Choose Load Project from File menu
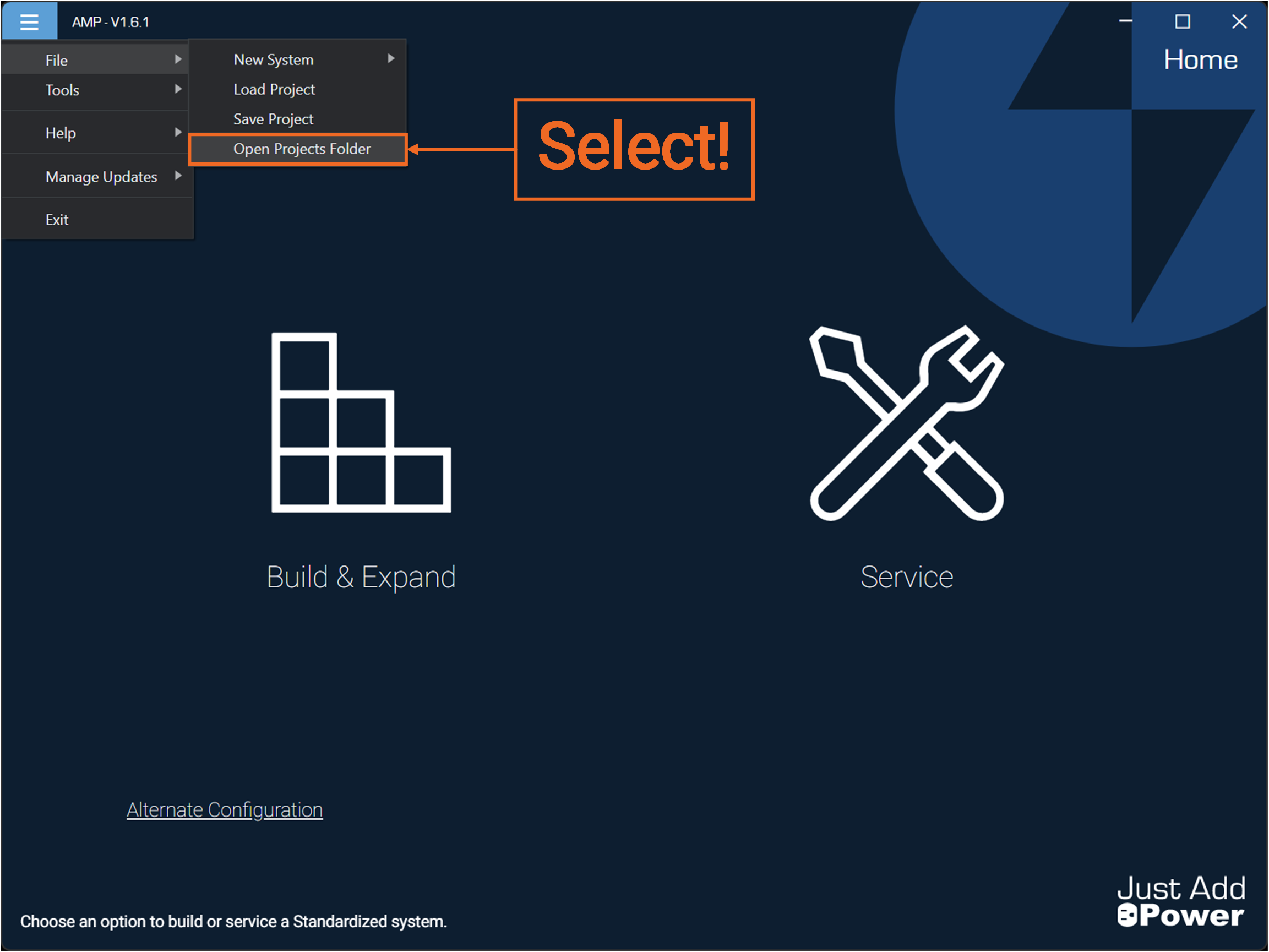This screenshot has height=952, width=1269. click(x=274, y=90)
